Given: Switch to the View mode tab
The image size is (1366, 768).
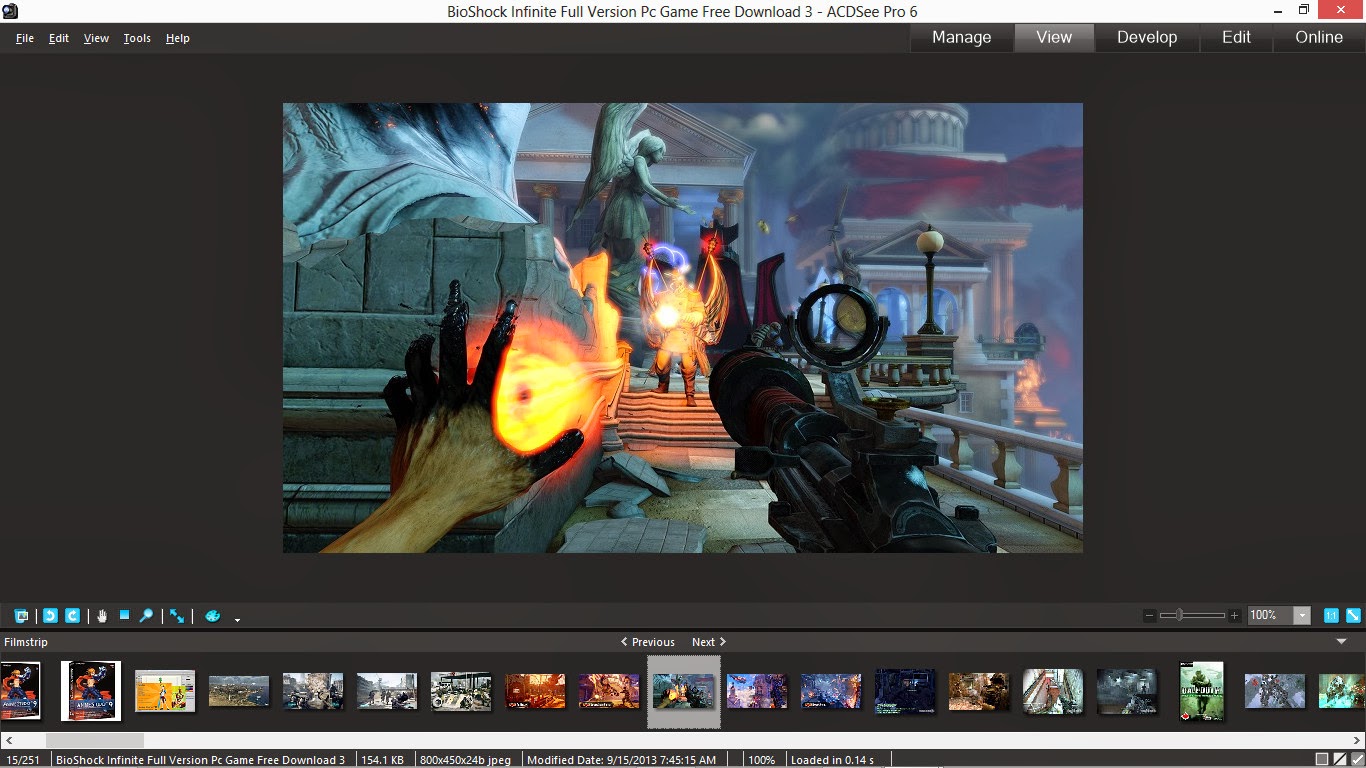Looking at the screenshot, I should [x=1054, y=37].
